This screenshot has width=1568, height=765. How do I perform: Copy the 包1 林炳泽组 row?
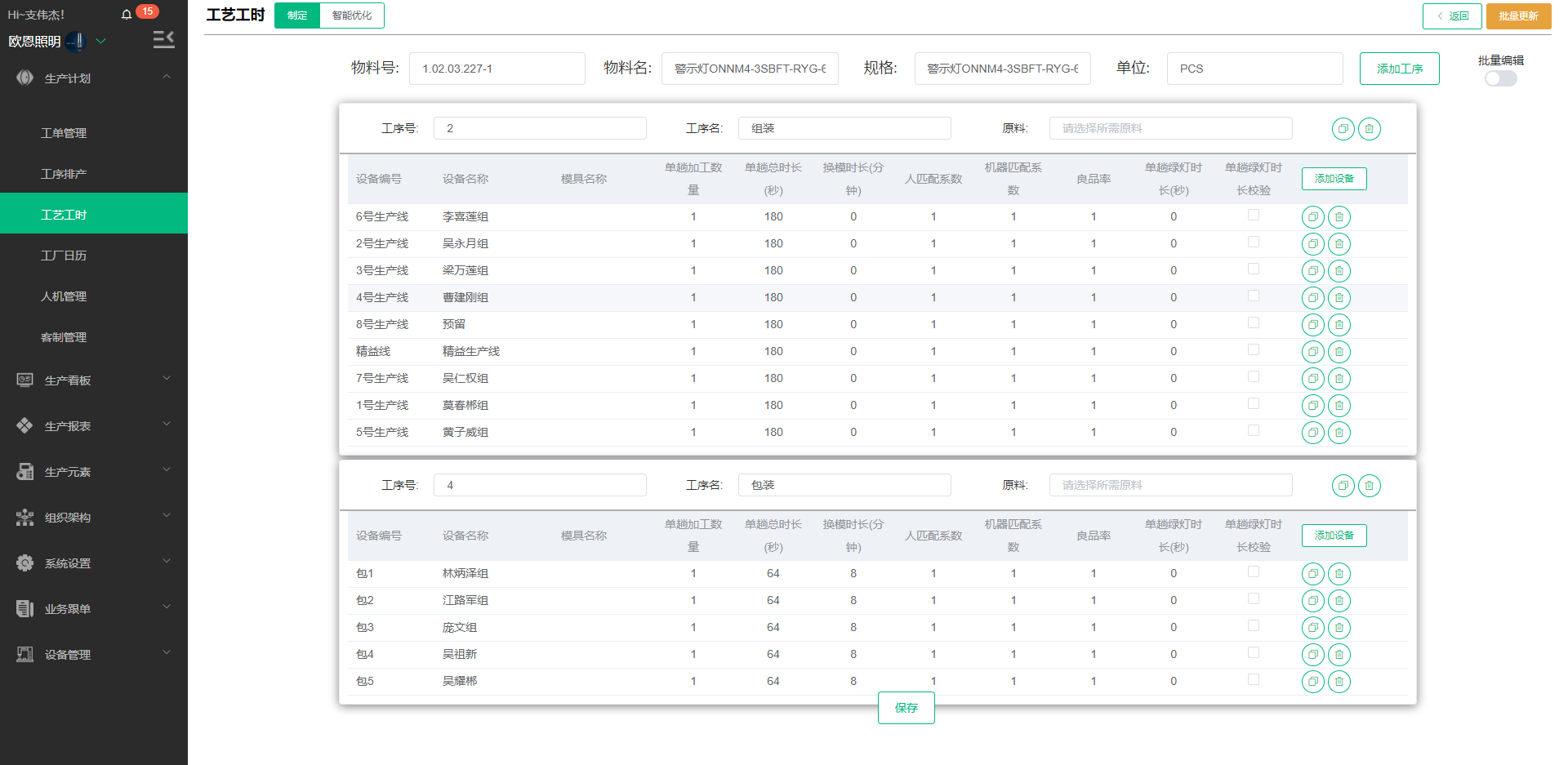[1313, 574]
